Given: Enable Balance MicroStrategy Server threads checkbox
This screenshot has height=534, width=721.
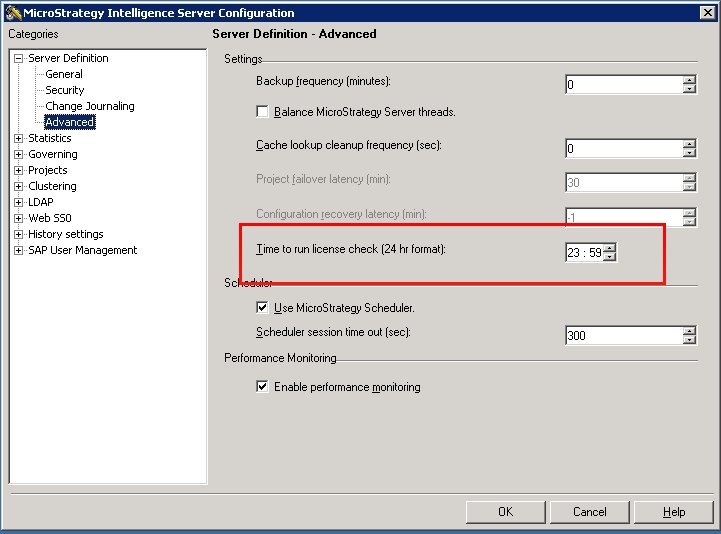Looking at the screenshot, I should coord(262,112).
